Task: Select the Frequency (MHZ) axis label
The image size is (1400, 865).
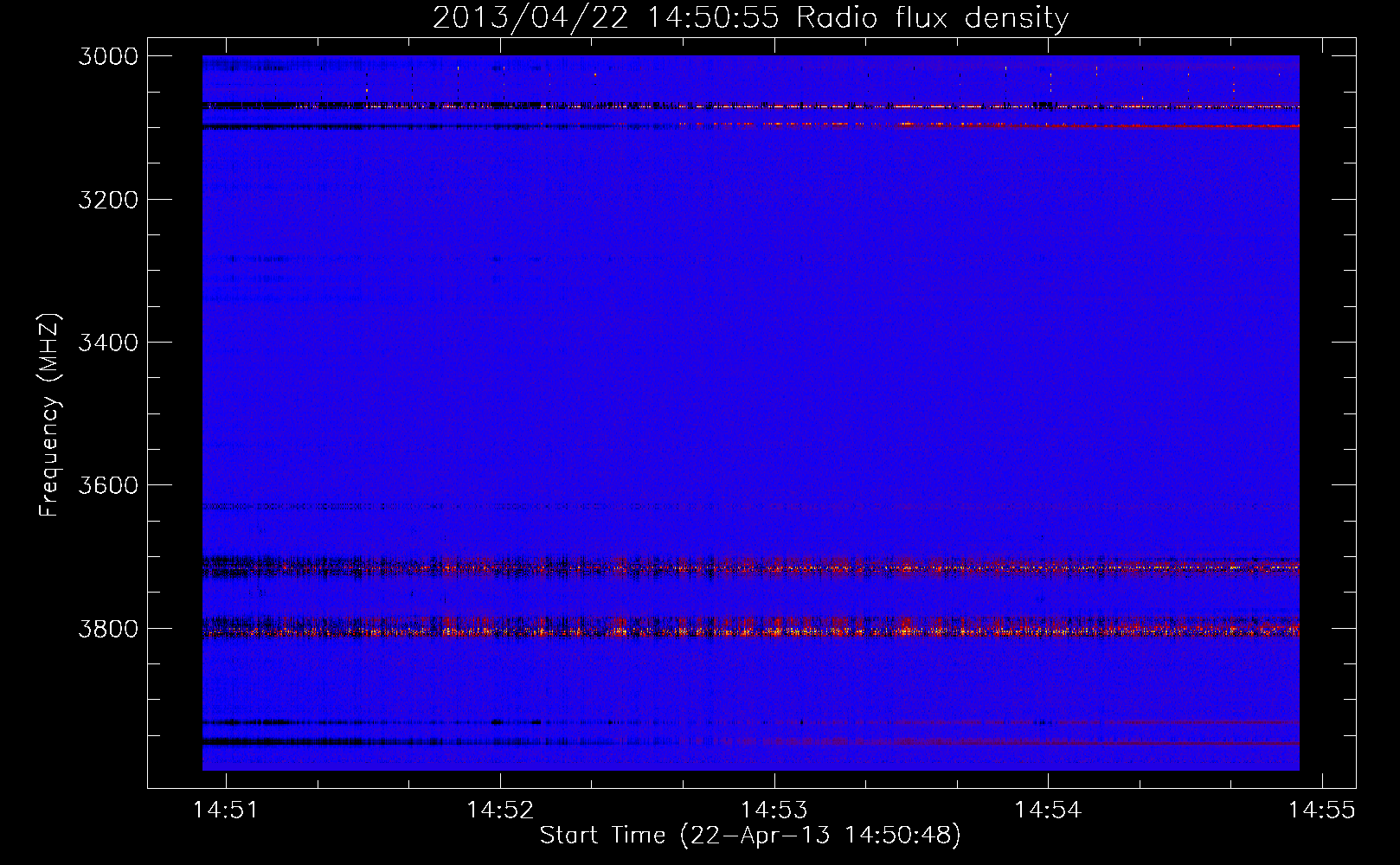Action: [50, 414]
